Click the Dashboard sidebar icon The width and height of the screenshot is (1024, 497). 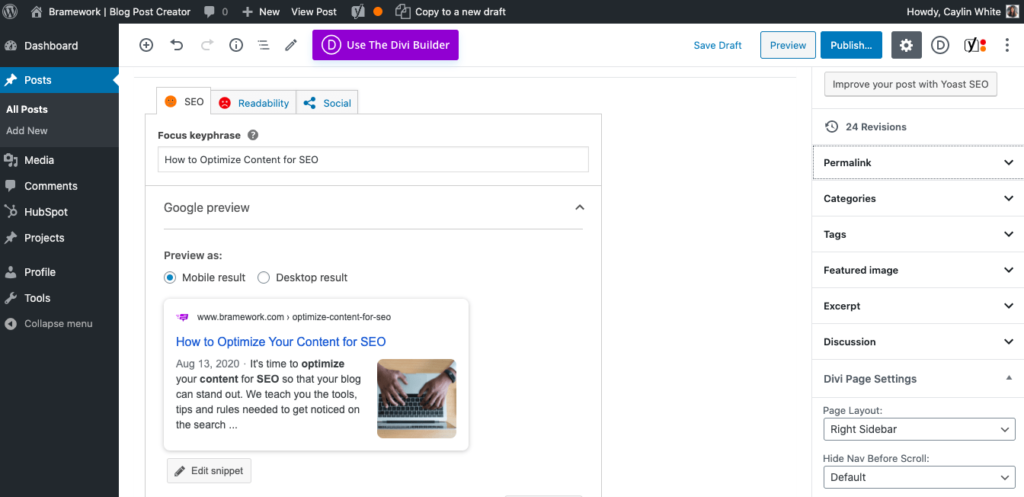tap(10, 46)
